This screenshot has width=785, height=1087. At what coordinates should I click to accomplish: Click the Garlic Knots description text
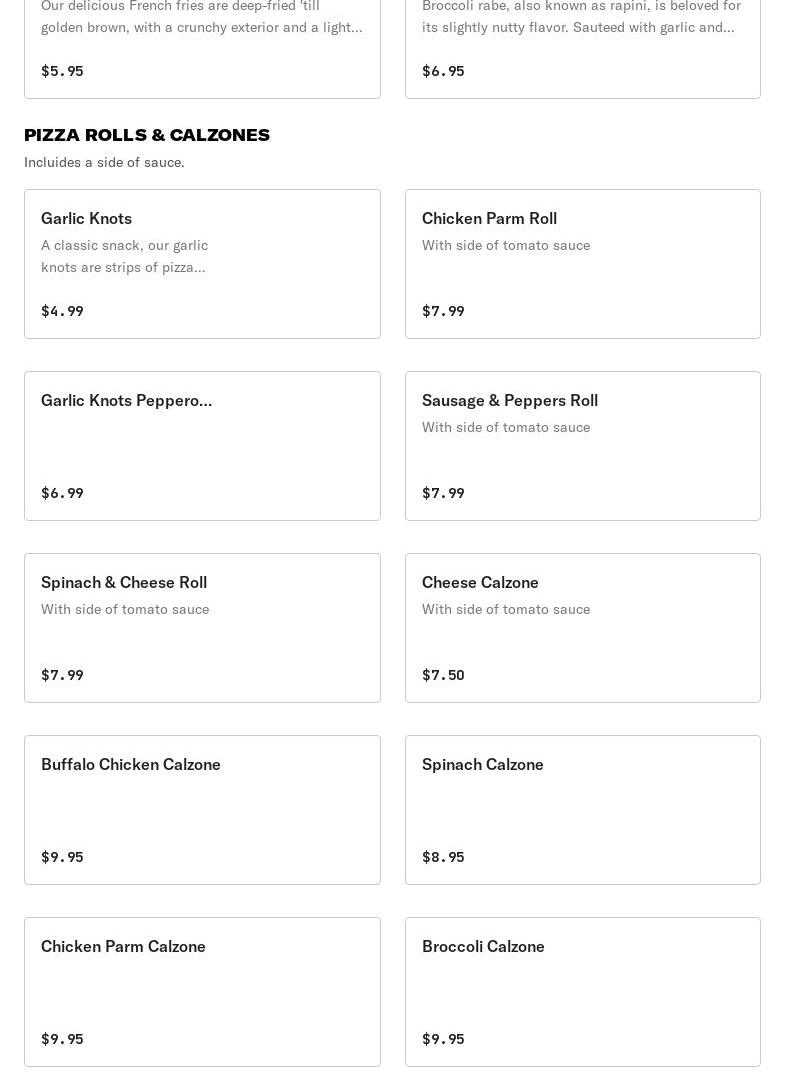[124, 256]
